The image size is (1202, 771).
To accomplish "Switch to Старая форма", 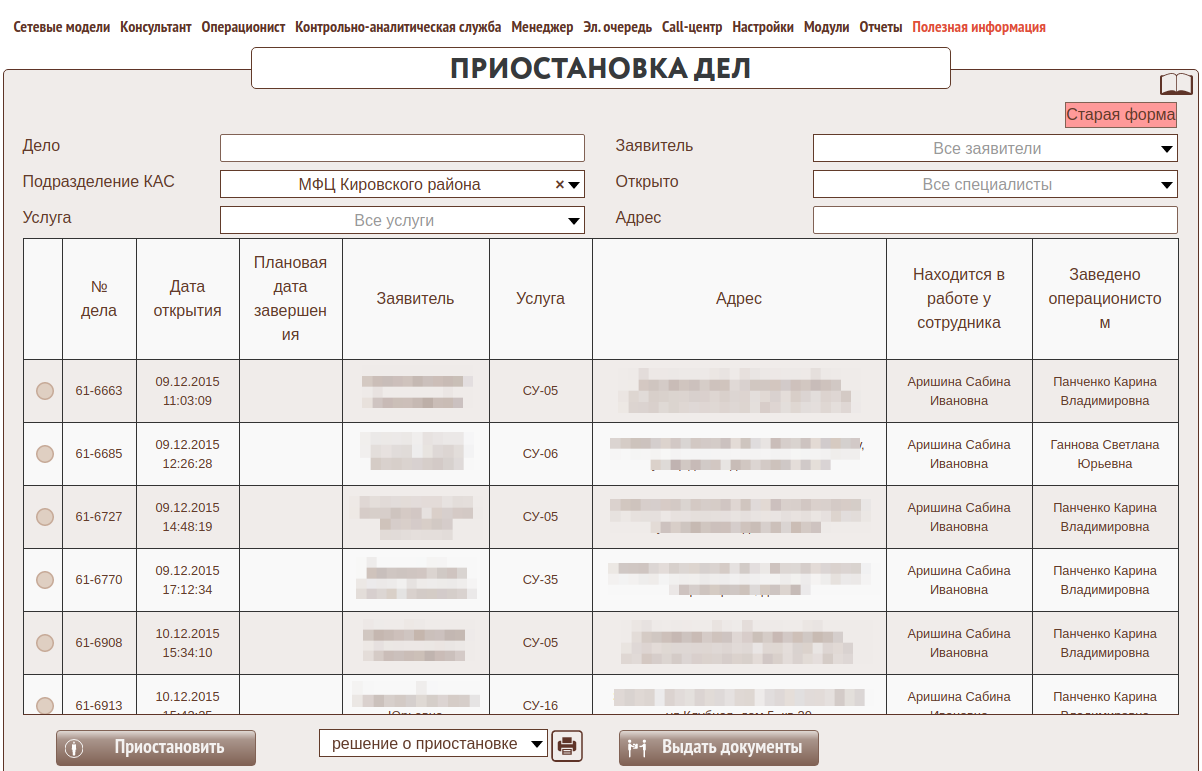I will [x=1120, y=115].
